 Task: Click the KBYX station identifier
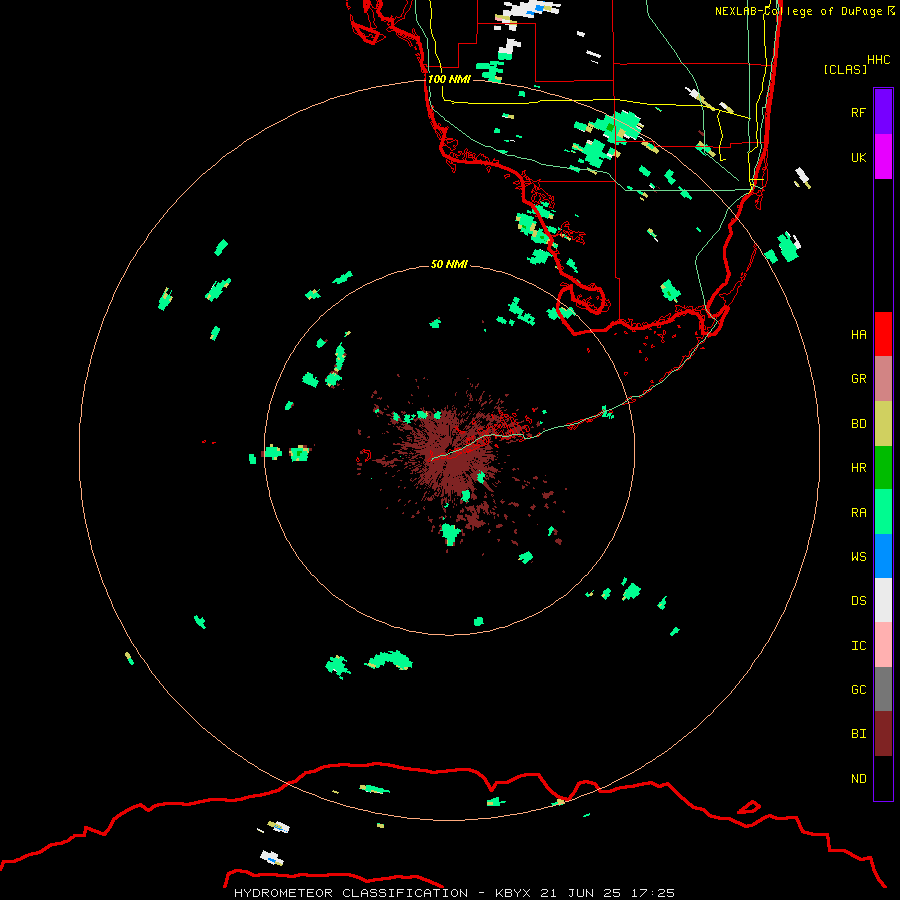(513, 893)
